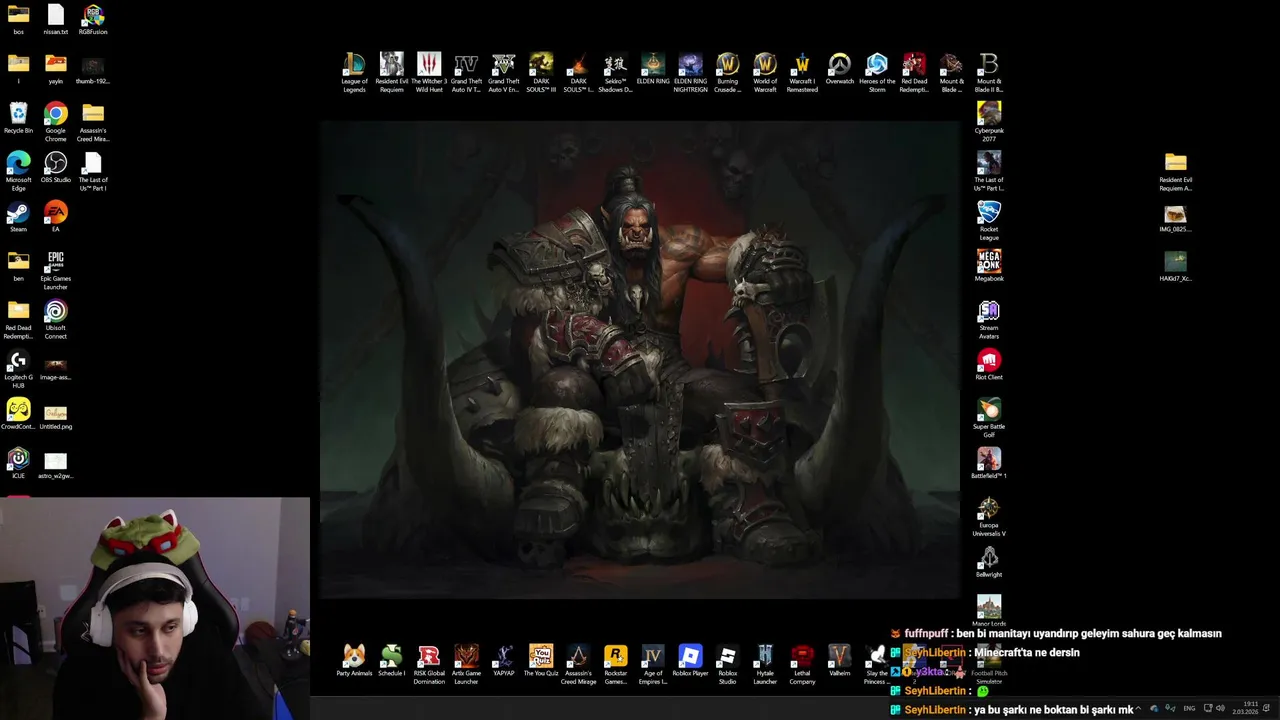Click the Artix Game Launcher icon

(466, 664)
